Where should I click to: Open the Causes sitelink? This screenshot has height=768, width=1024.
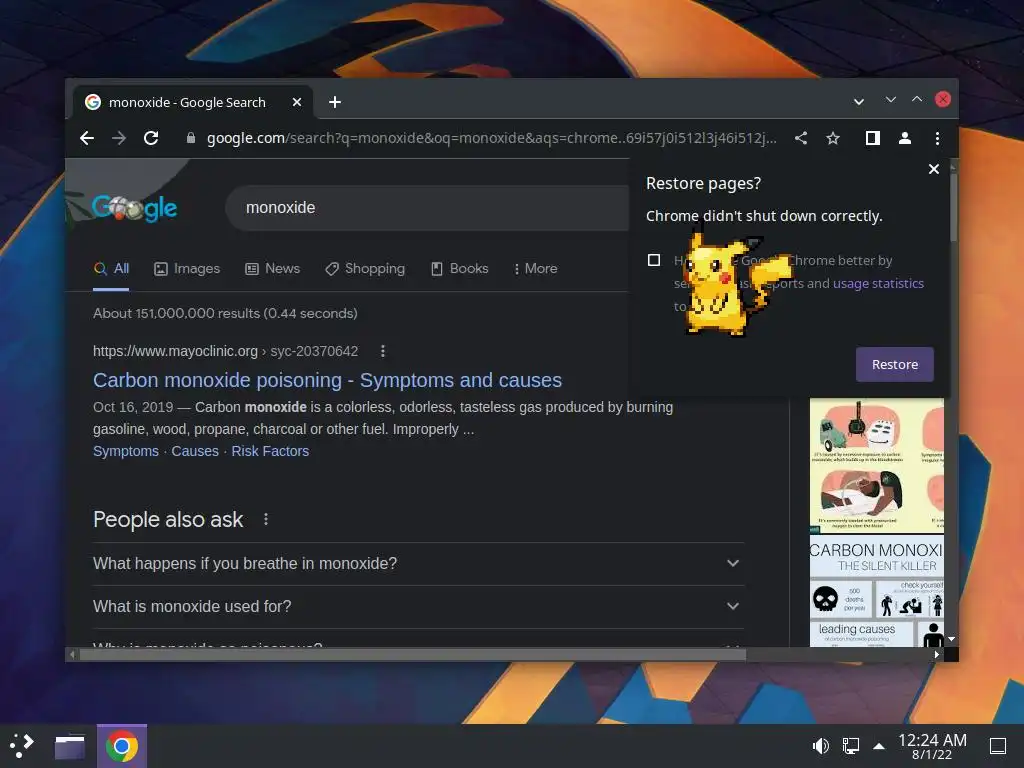pyautogui.click(x=195, y=451)
